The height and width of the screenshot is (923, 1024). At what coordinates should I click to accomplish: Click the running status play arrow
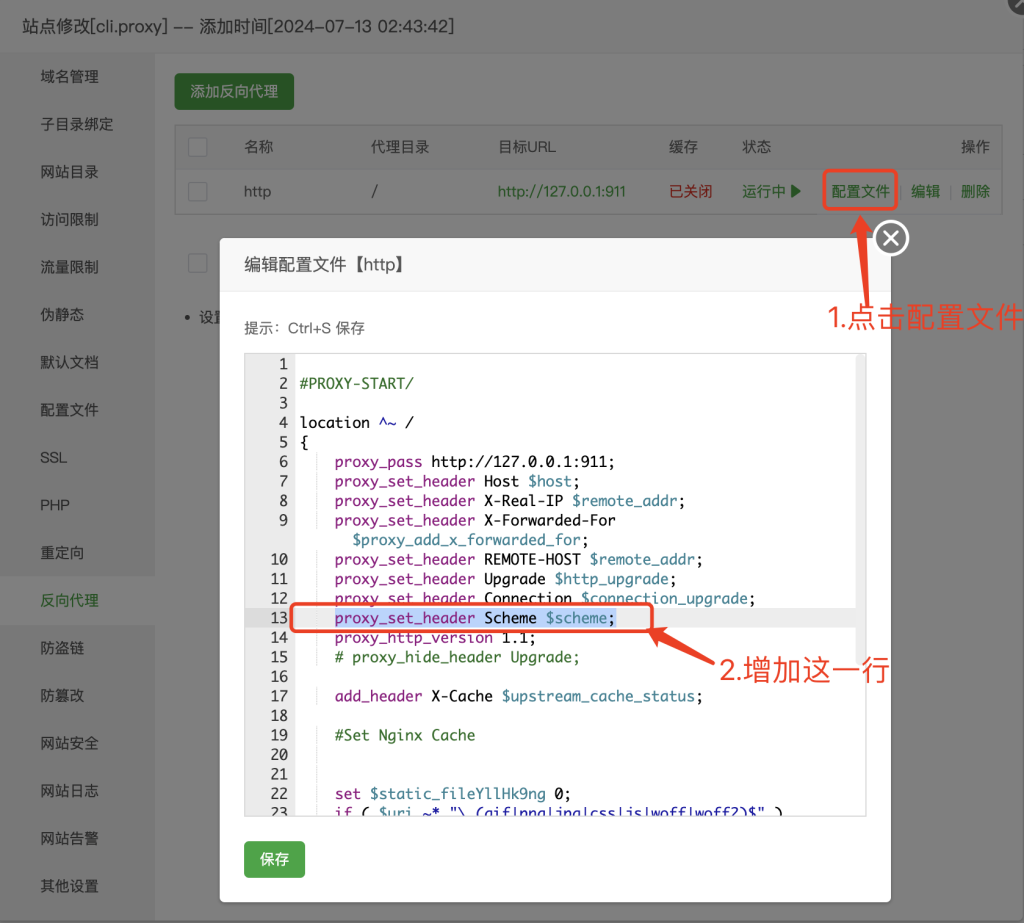(x=796, y=191)
